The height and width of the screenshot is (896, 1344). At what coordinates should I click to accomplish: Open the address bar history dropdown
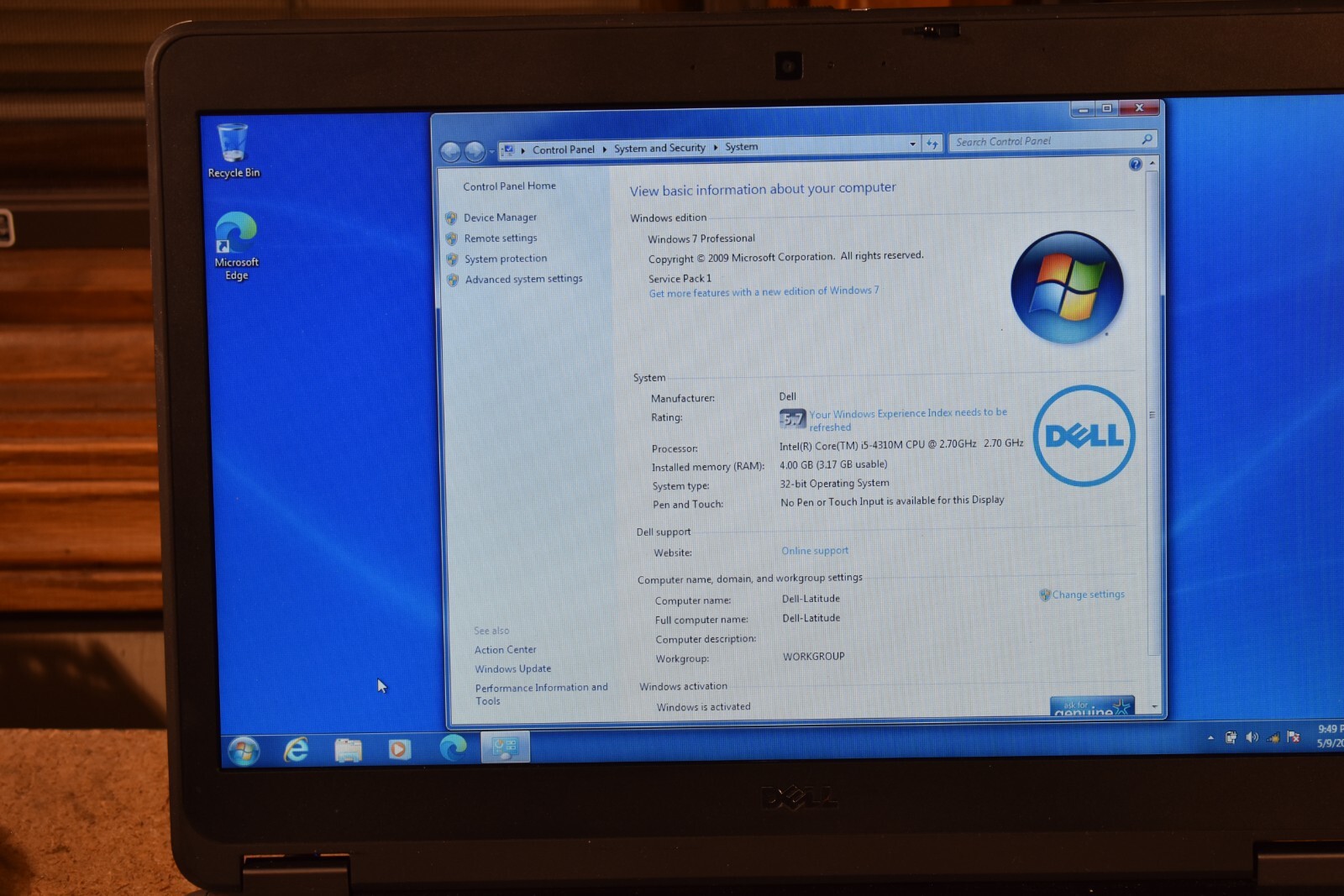[x=912, y=144]
